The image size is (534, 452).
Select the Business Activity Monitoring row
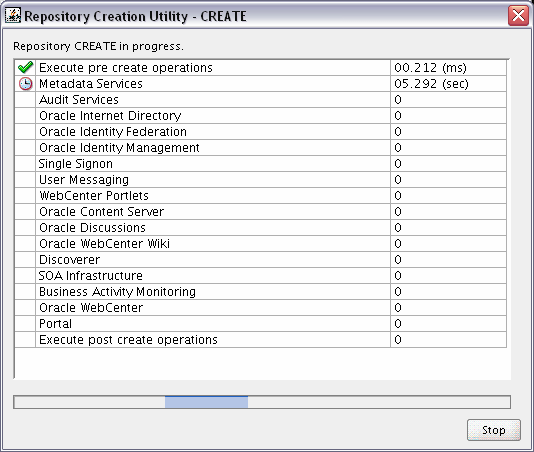(261, 292)
